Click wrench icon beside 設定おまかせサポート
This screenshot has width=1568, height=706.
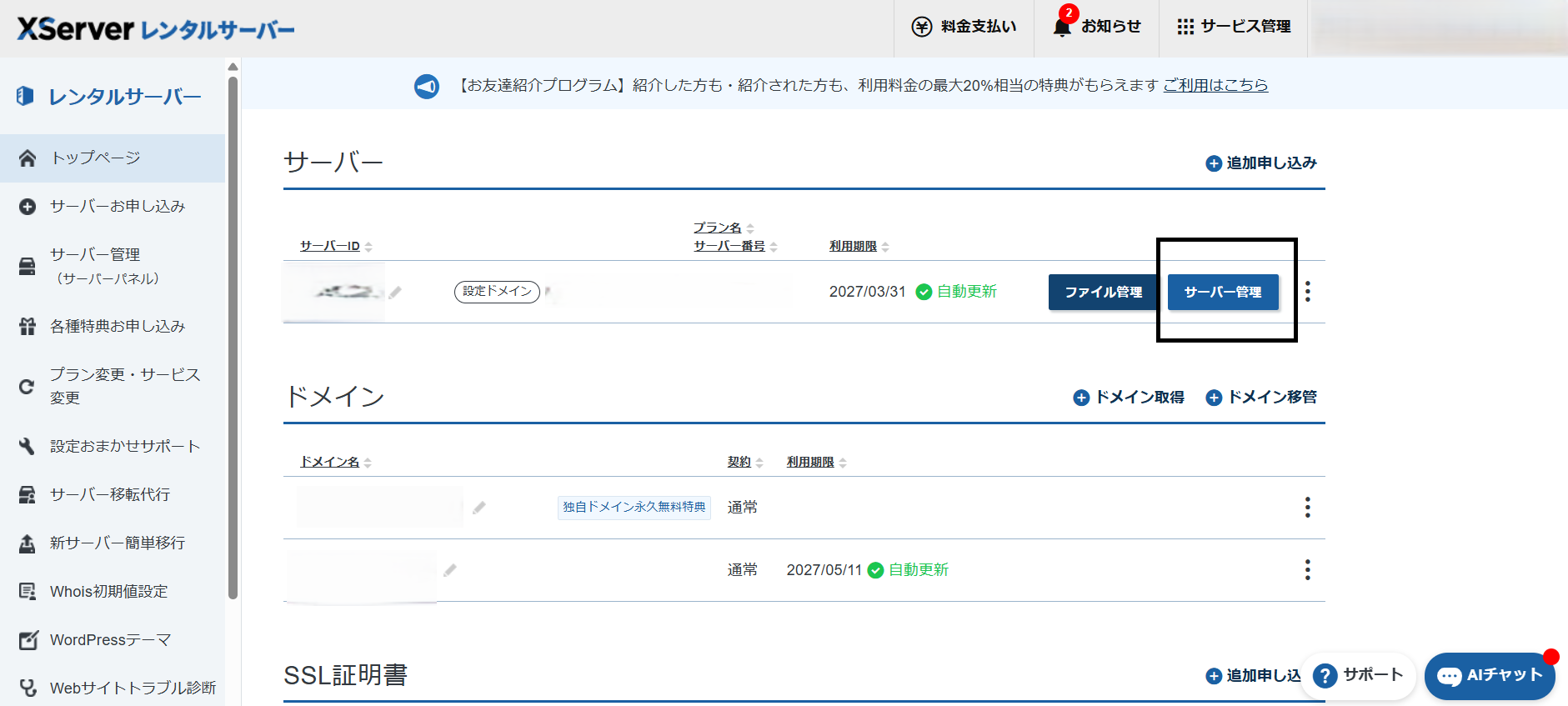(28, 447)
